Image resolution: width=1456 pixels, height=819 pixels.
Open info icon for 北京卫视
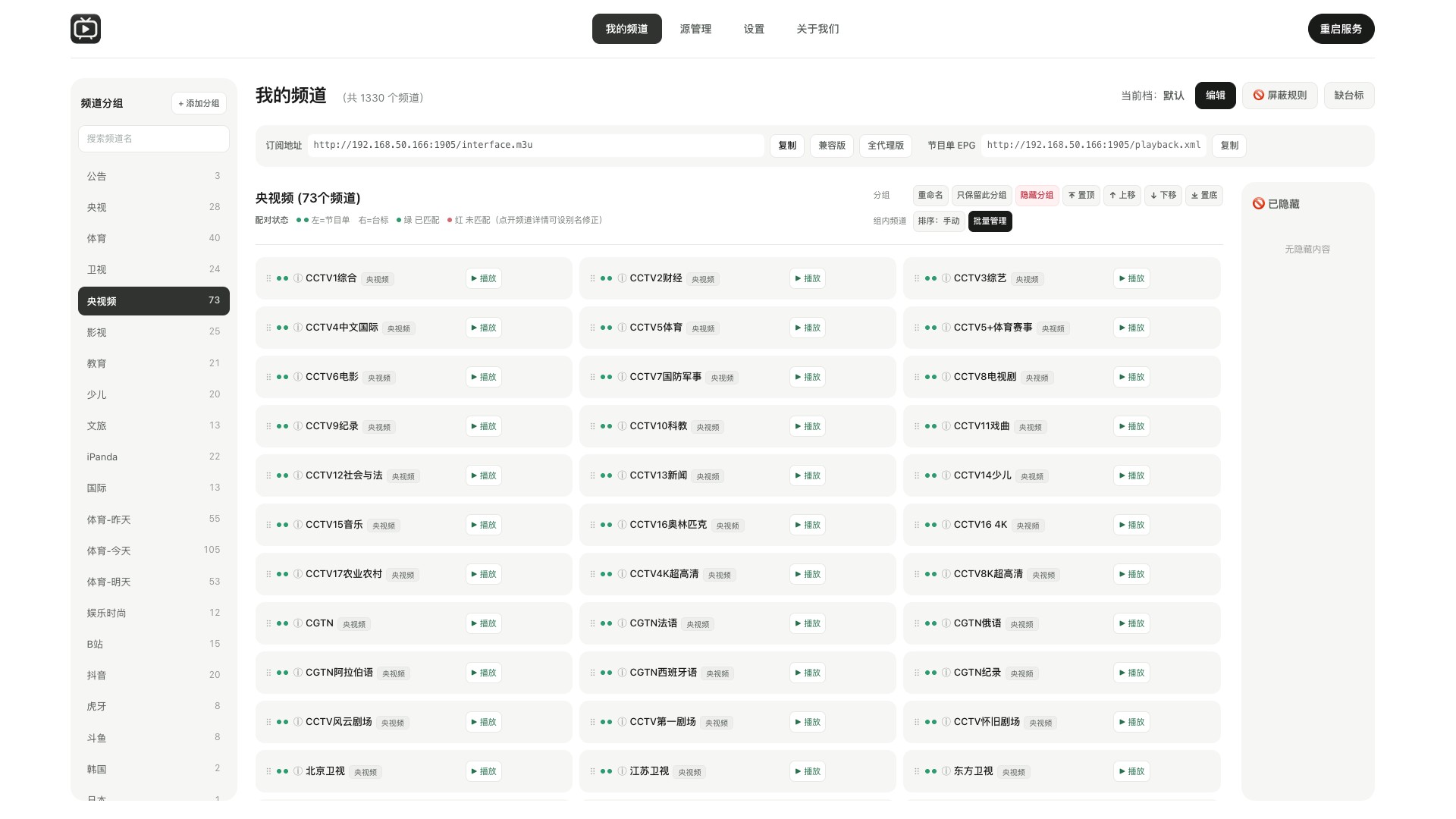click(298, 771)
